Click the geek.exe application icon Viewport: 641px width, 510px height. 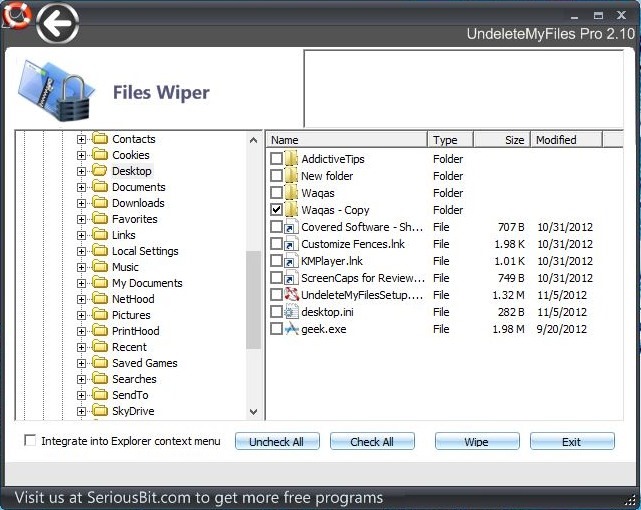tap(291, 329)
